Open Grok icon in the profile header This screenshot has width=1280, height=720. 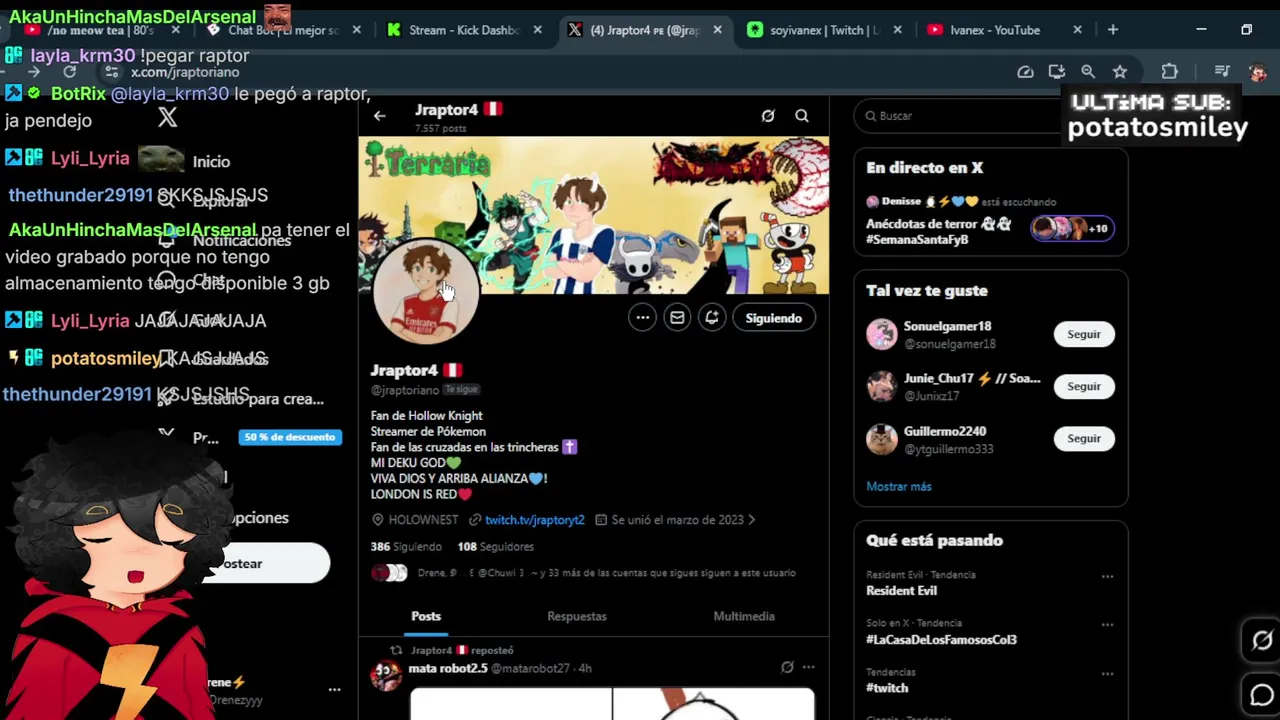coord(768,116)
